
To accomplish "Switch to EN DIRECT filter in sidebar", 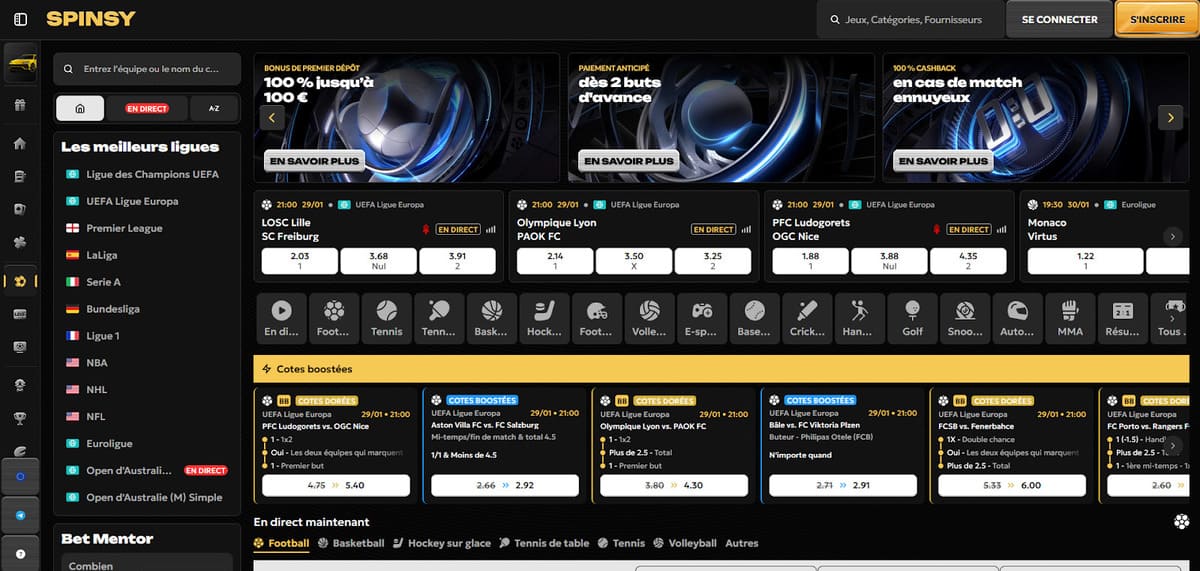I will tap(147, 108).
